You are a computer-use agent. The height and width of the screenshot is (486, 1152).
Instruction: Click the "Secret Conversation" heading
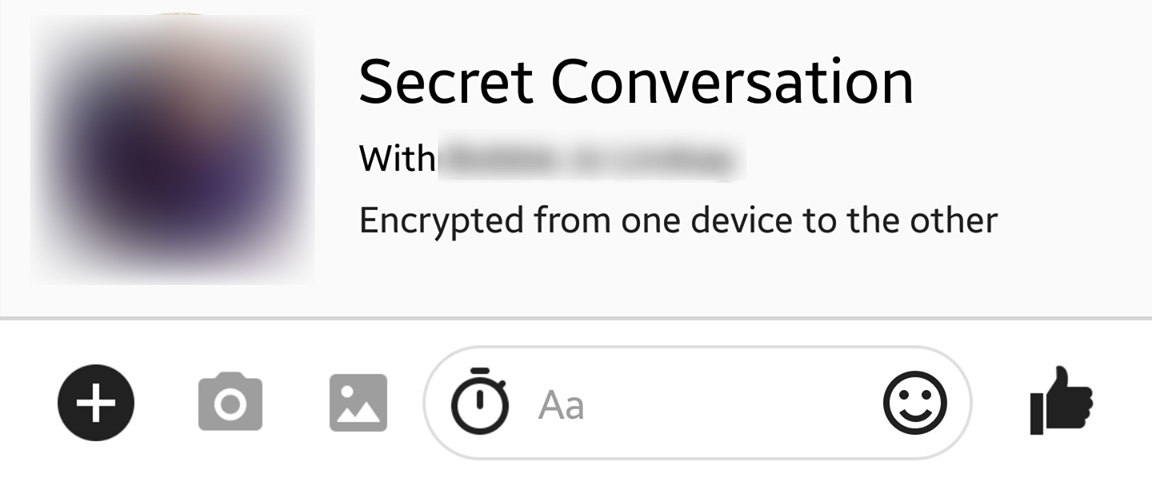[636, 82]
